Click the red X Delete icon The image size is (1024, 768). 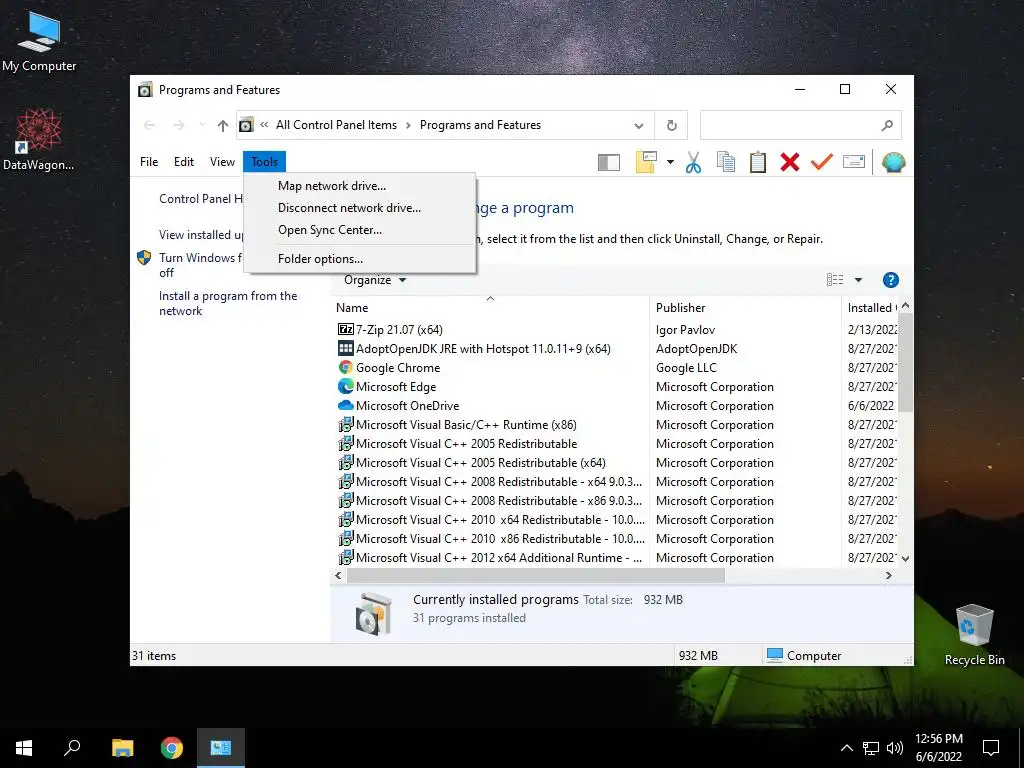pos(790,162)
